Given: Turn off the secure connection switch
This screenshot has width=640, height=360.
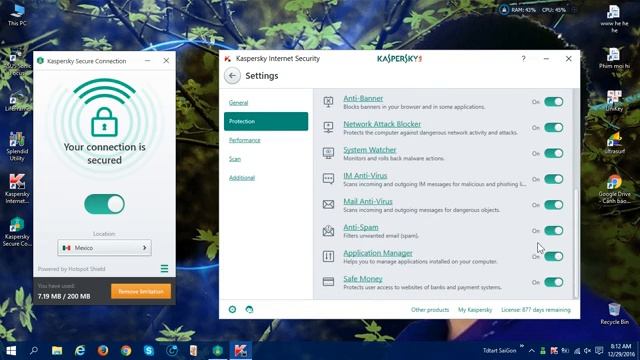Looking at the screenshot, I should pyautogui.click(x=104, y=204).
